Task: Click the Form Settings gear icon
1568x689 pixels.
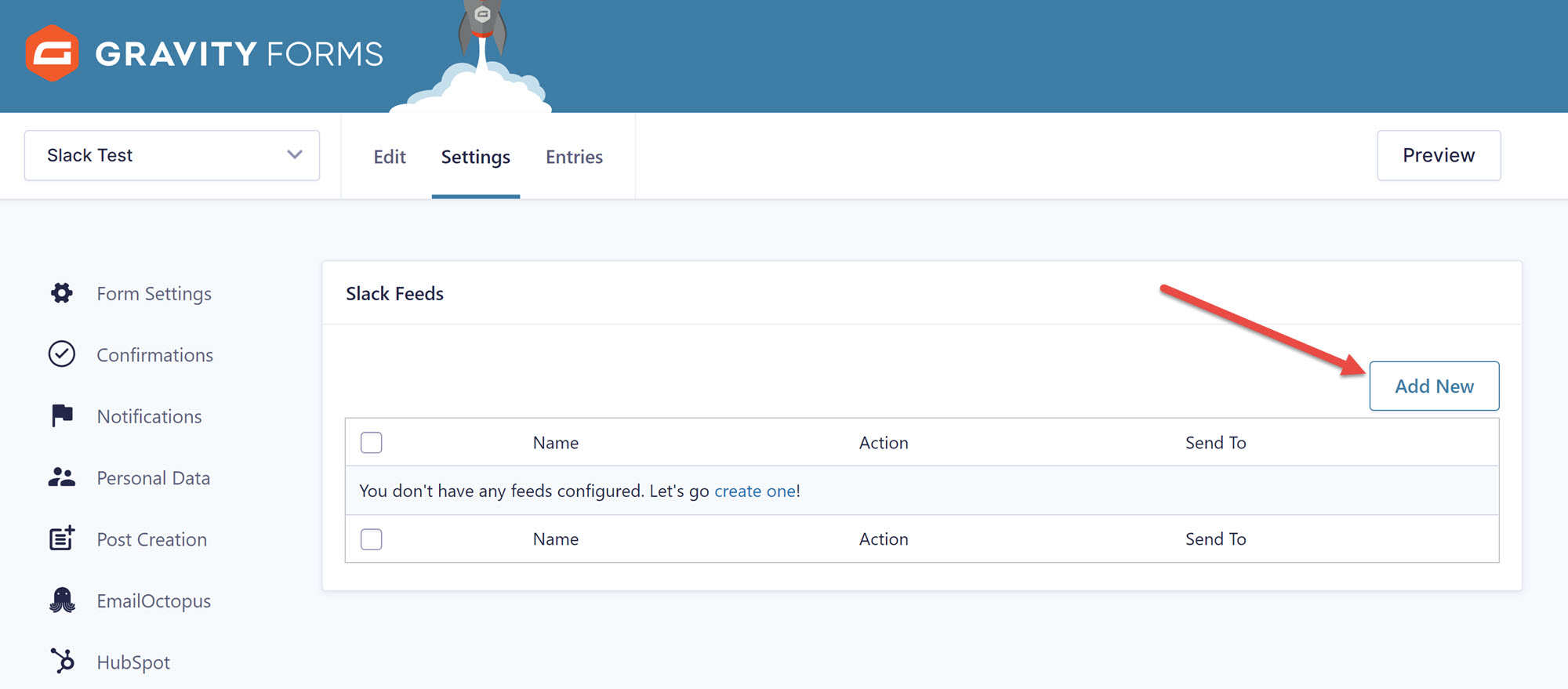Action: 62,293
